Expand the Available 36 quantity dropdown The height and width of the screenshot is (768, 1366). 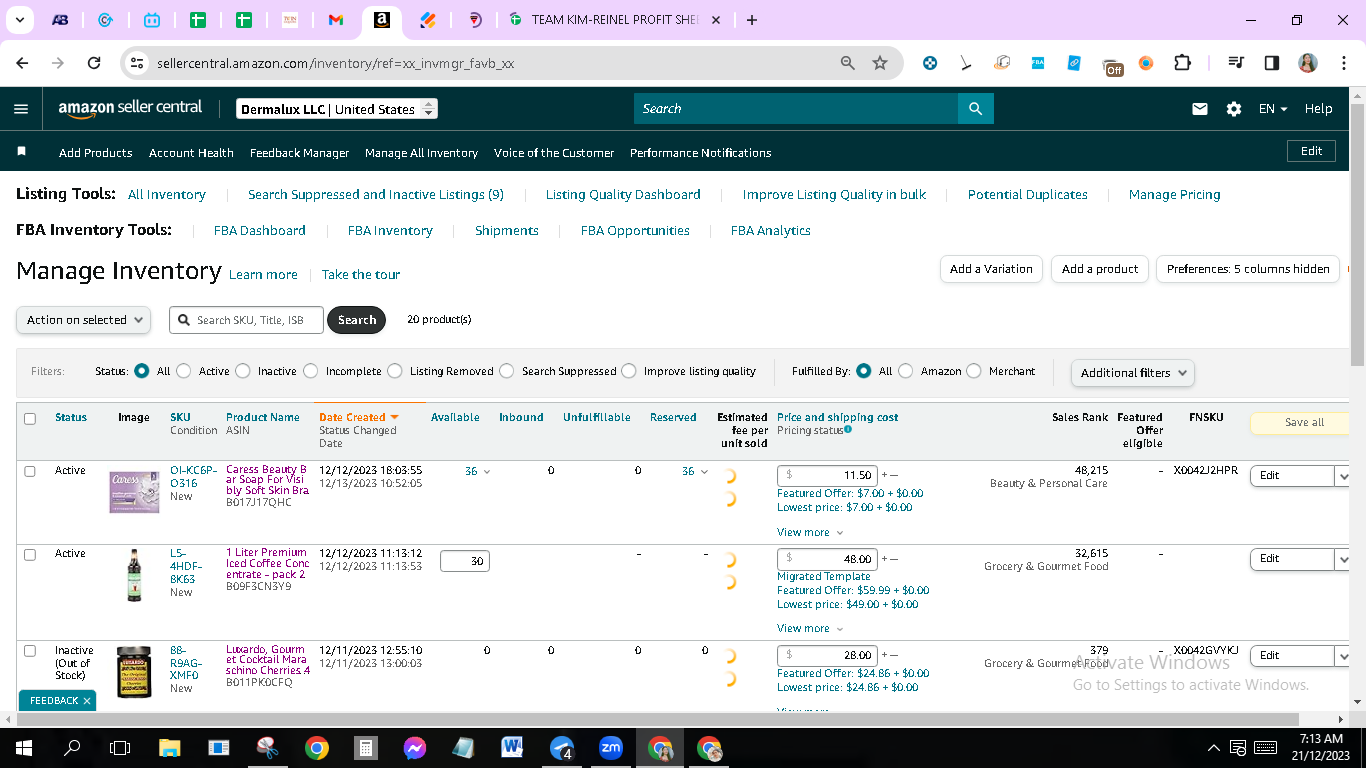477,471
